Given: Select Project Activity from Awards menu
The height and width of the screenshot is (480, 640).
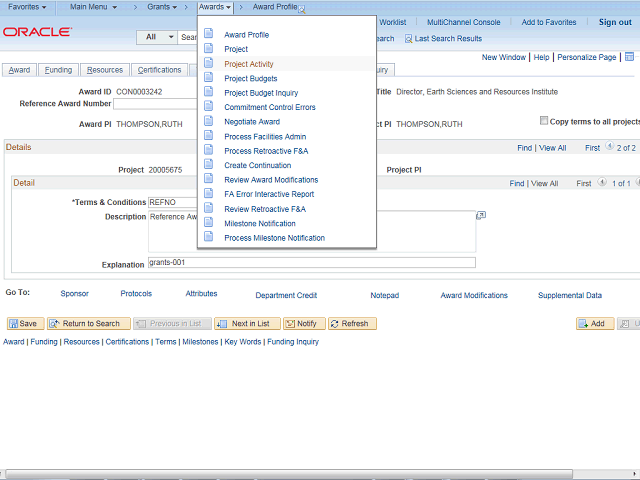Looking at the screenshot, I should pos(249,64).
